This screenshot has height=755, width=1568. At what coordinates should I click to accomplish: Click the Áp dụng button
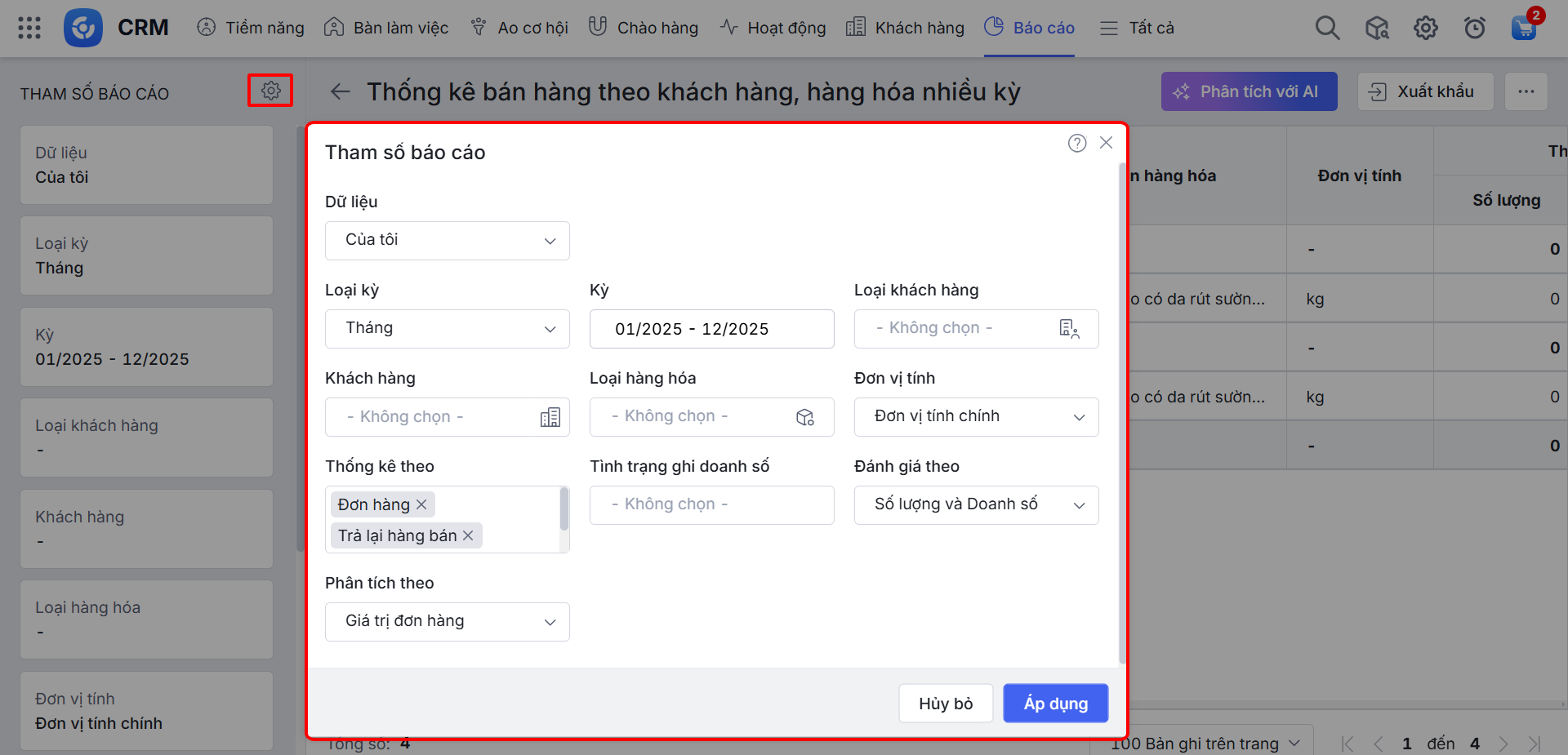1055,704
